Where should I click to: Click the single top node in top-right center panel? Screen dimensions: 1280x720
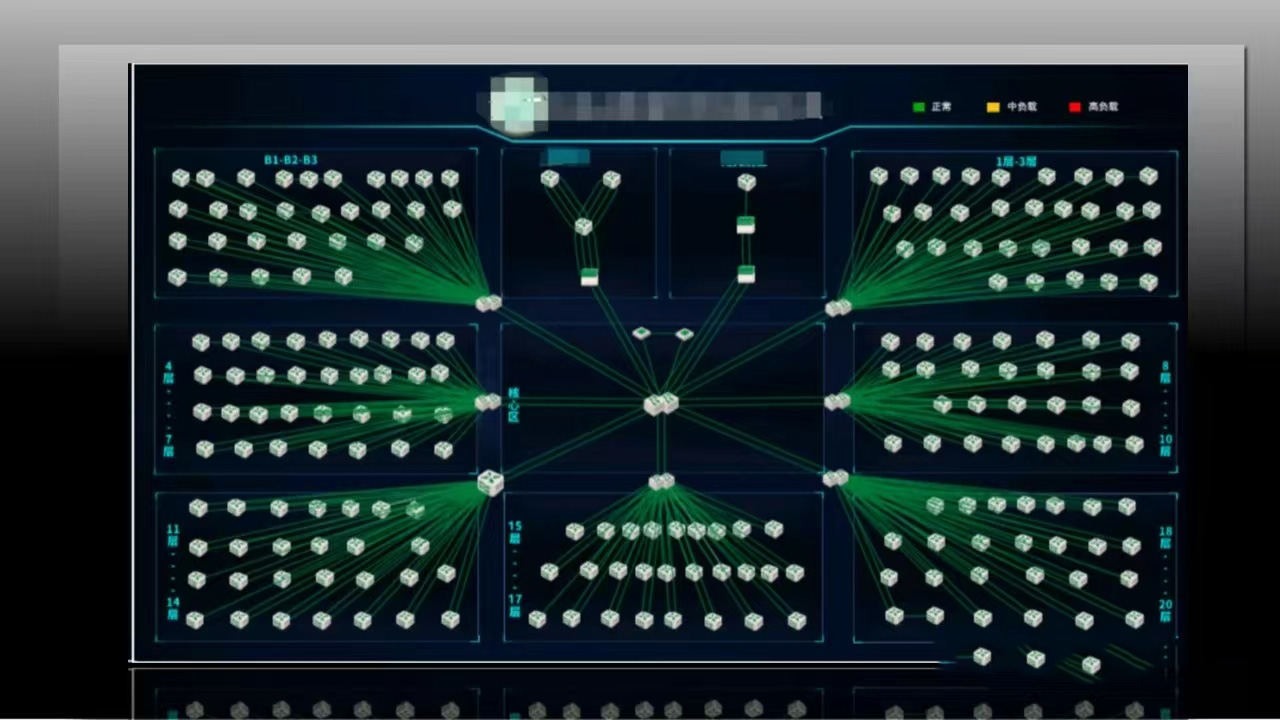[x=746, y=182]
